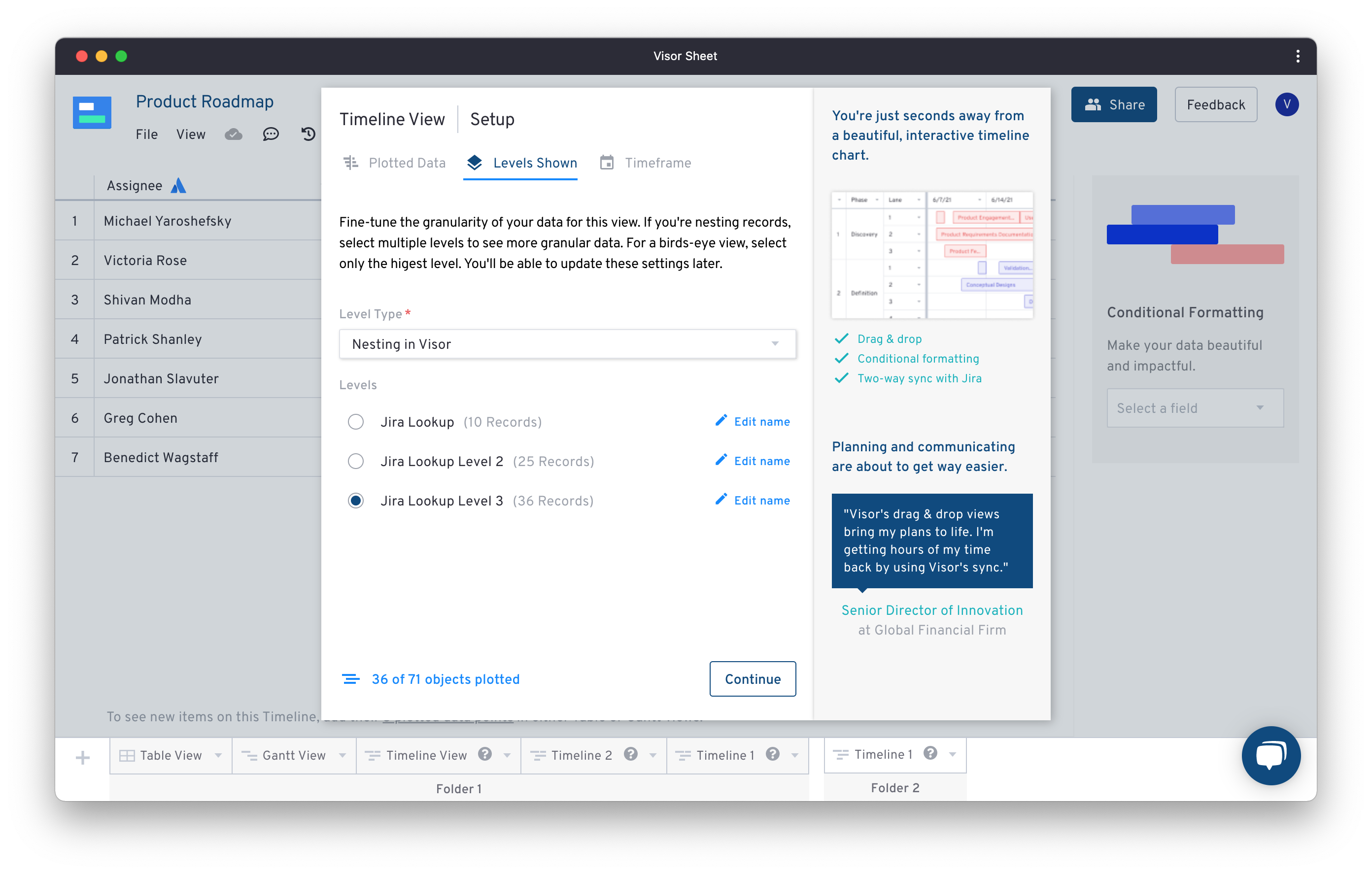This screenshot has width=1372, height=874.
Task: Click Edit name for Jira Lookup Level 3
Action: [762, 500]
